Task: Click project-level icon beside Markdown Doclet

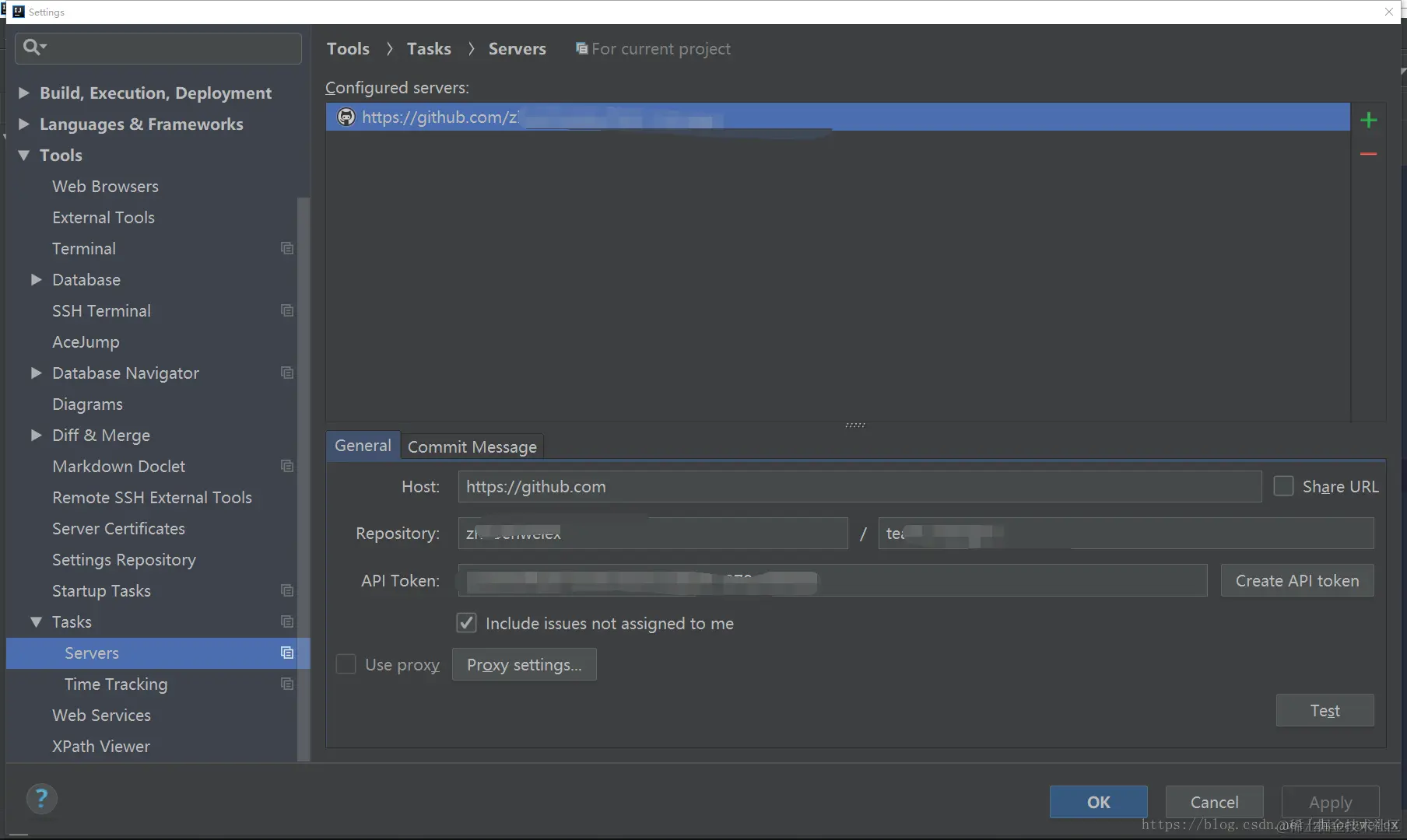Action: click(287, 466)
